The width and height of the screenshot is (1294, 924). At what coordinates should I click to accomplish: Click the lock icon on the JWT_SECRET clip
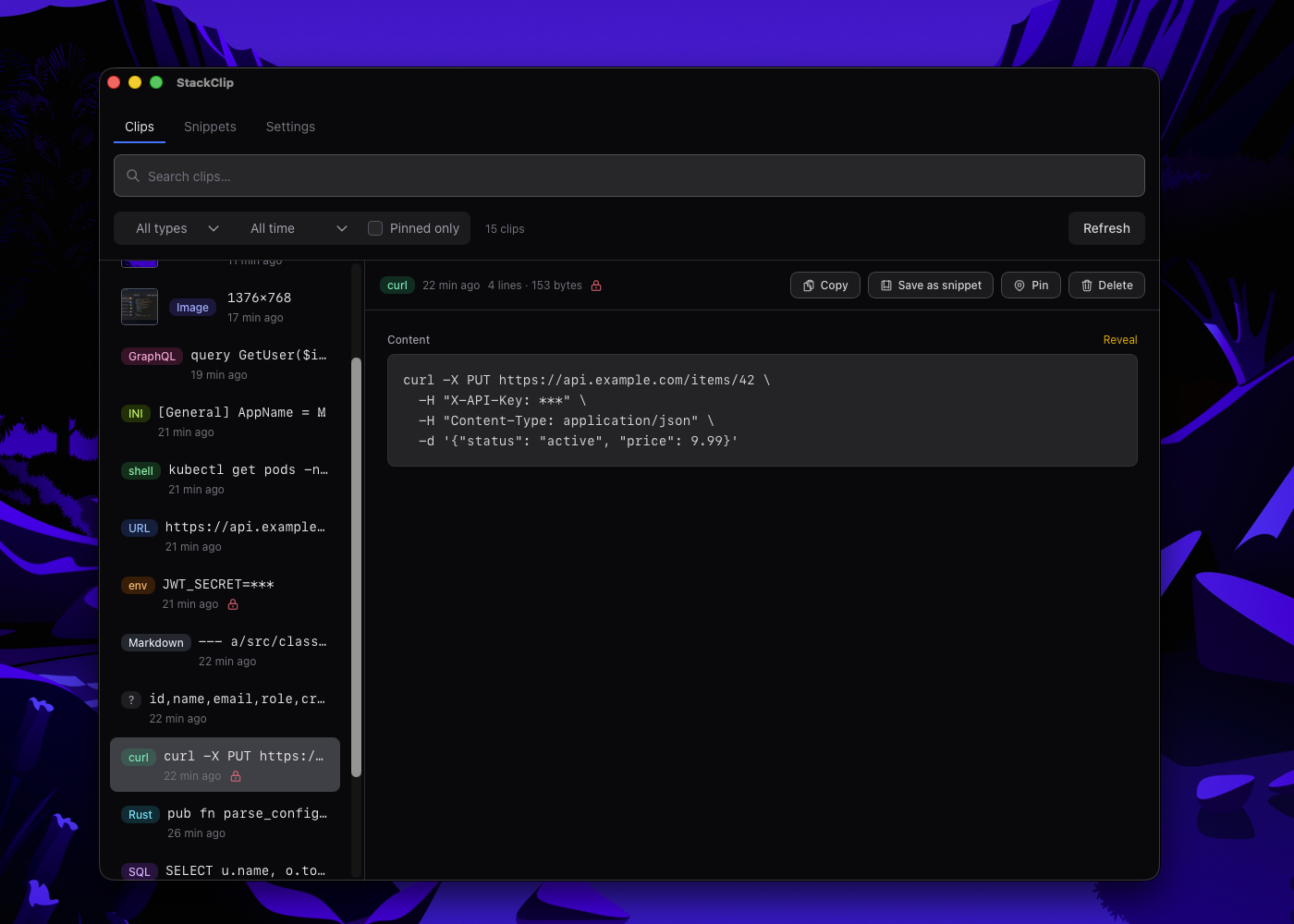232,604
